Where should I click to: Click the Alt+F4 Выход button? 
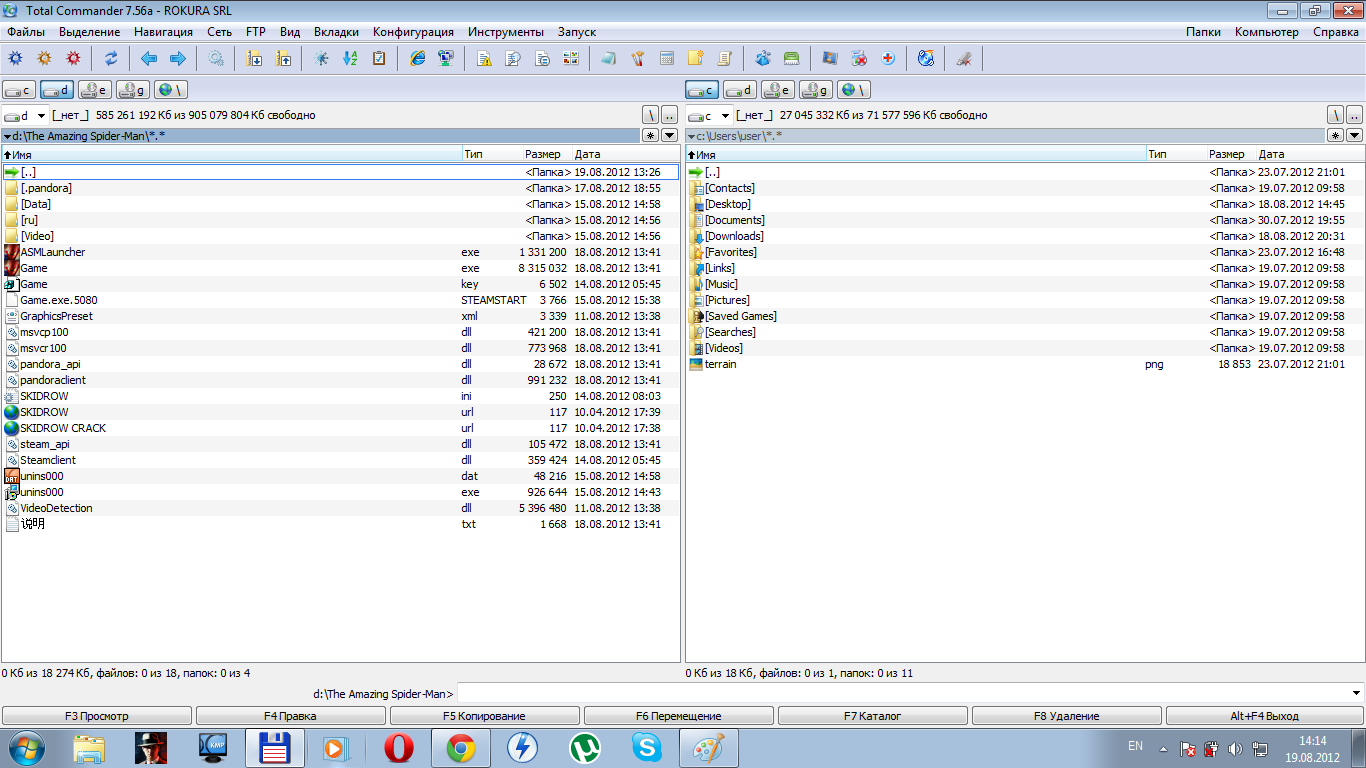(x=1265, y=716)
